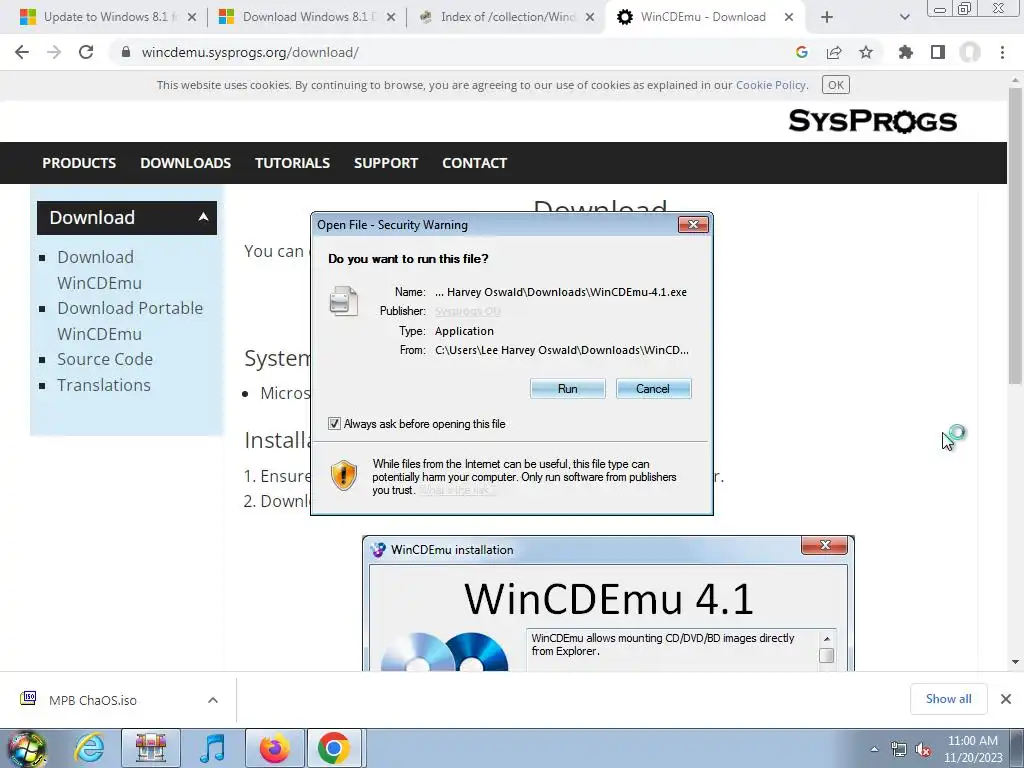Open a new browser tab
Viewport: 1024px width, 768px height.
point(827,18)
